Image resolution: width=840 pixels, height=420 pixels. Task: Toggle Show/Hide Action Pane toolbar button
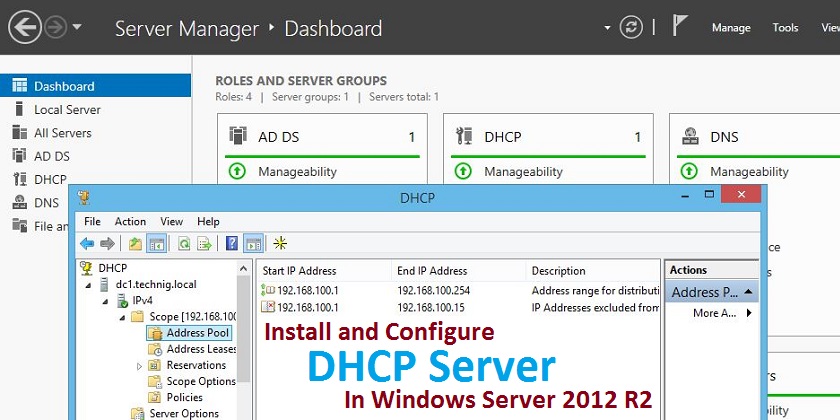(253, 243)
